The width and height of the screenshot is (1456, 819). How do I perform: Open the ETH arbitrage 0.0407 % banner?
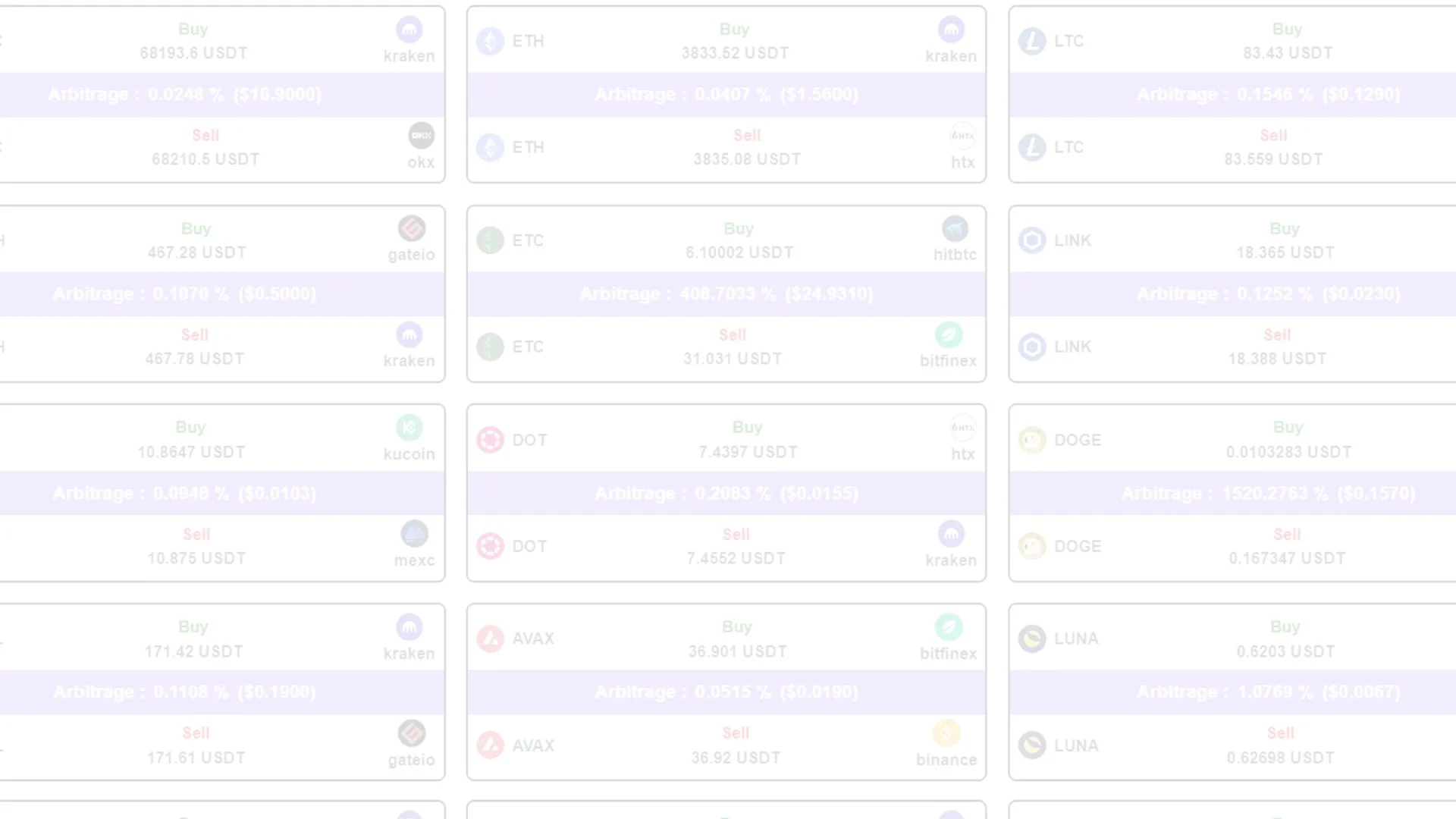coord(726,95)
